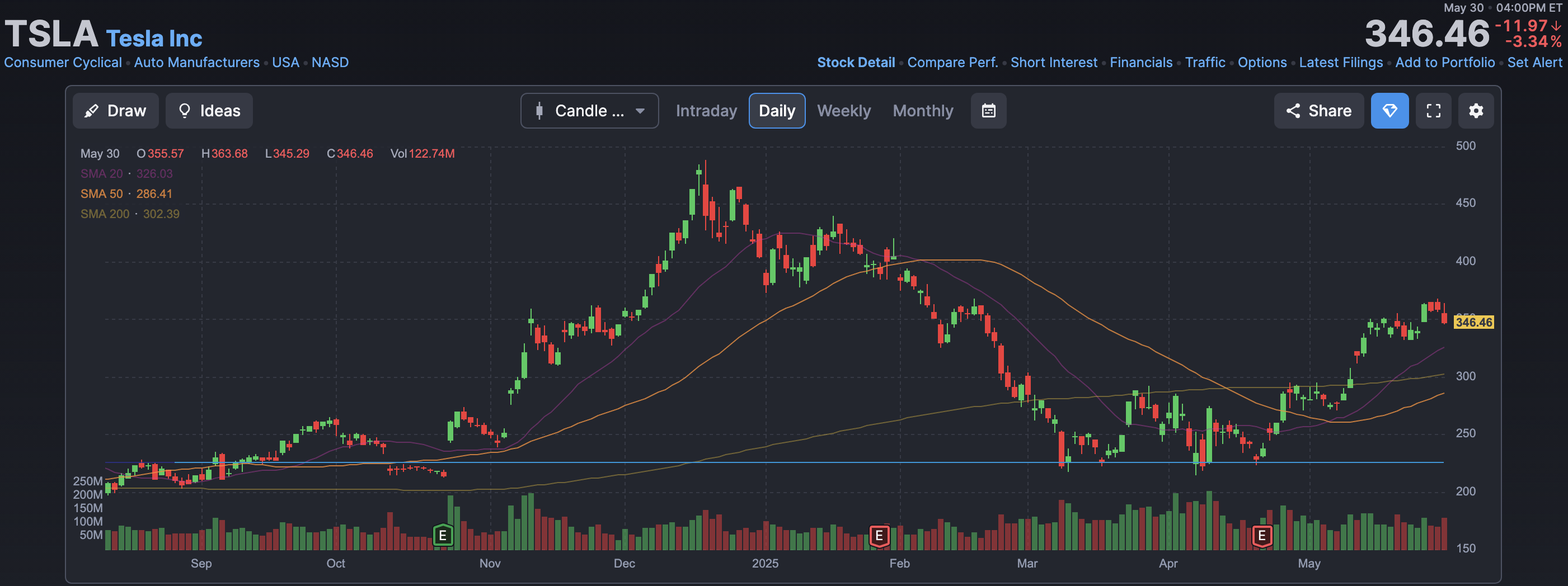The height and width of the screenshot is (586, 1568).
Task: Open Compare Perf. page
Action: pos(952,63)
